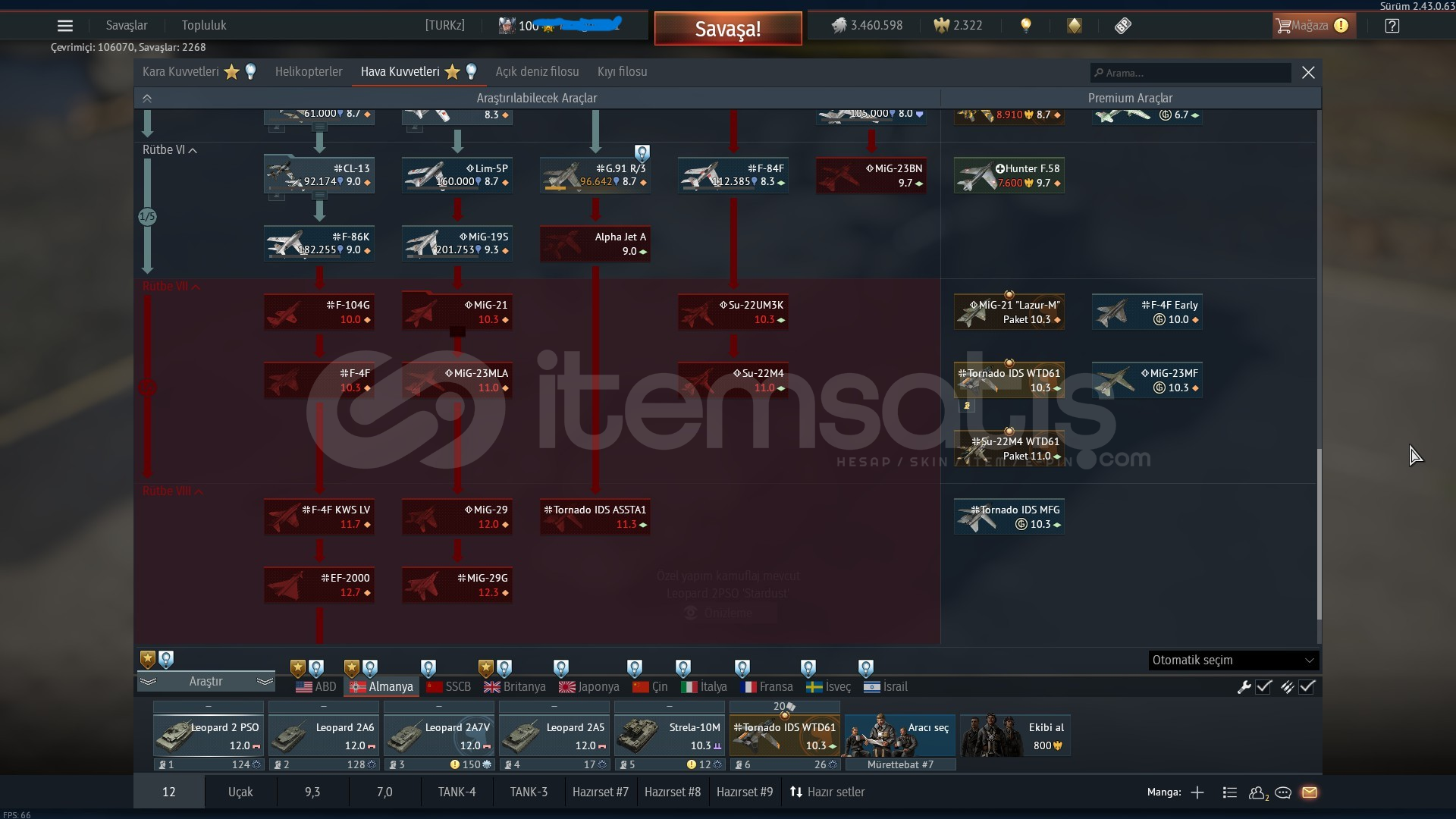Open the chat speech bubble icon
The width and height of the screenshot is (1456, 819).
(1283, 792)
